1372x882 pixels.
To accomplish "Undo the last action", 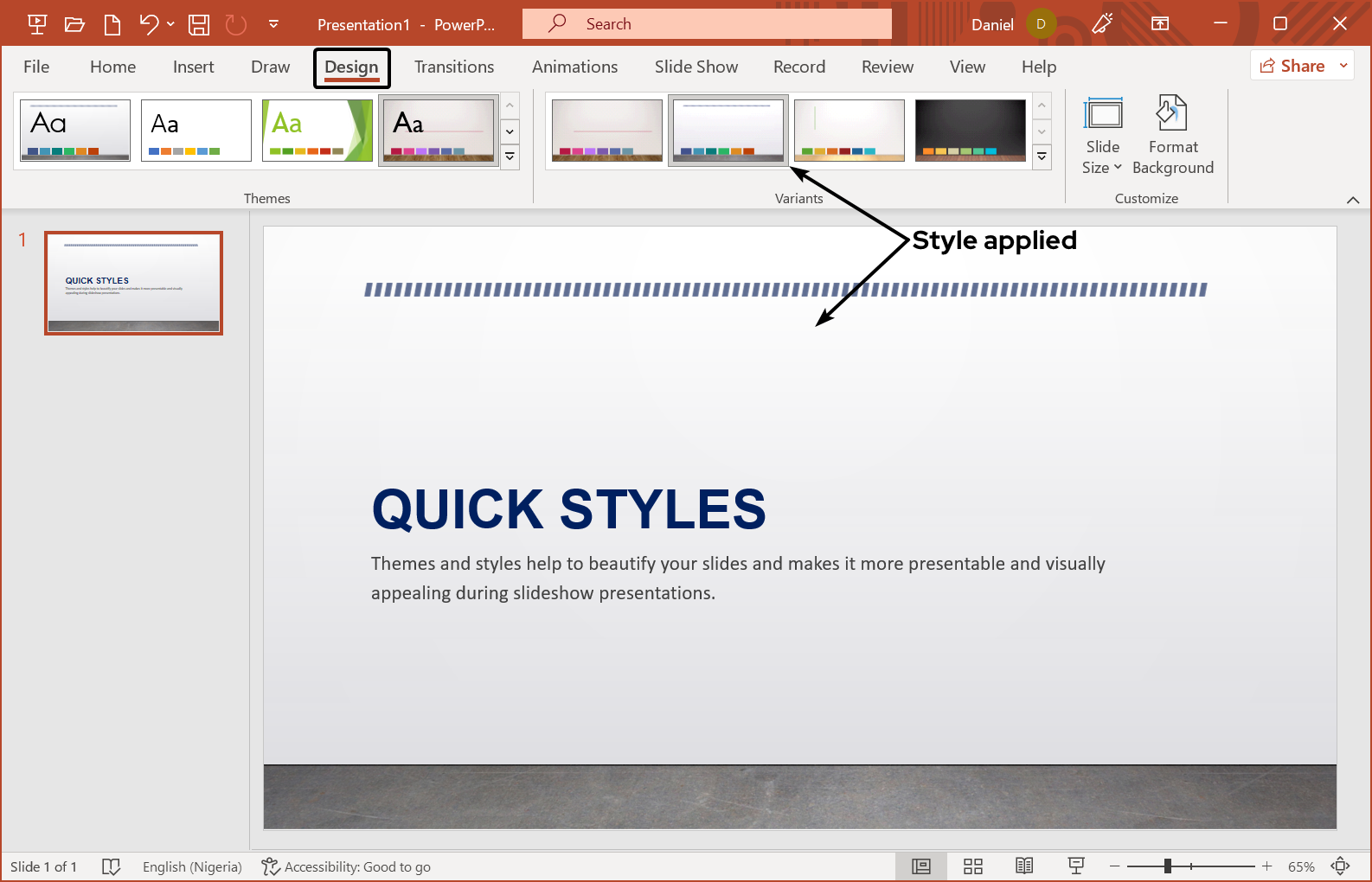I will [x=149, y=24].
